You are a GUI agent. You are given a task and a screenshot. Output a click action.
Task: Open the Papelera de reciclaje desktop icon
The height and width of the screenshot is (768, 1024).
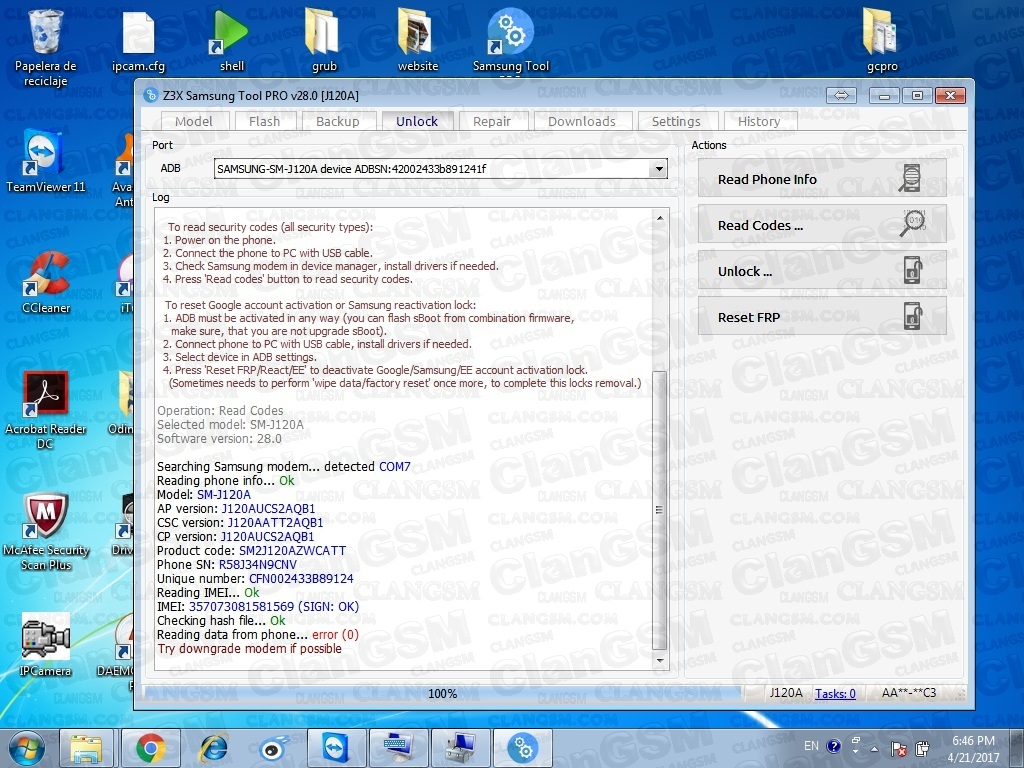45,47
